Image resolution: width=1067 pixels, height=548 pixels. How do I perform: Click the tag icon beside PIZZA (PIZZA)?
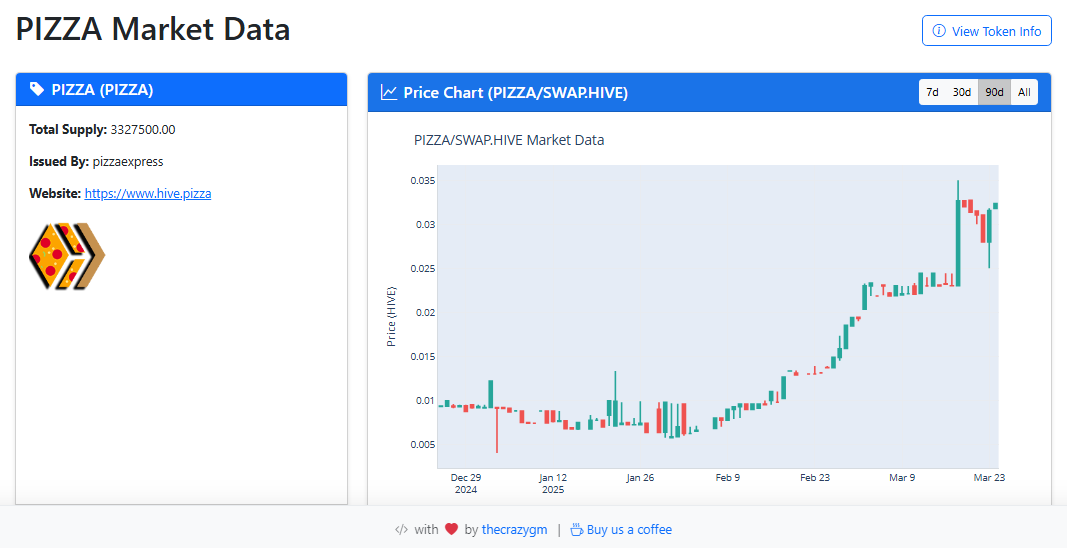pyautogui.click(x=37, y=89)
